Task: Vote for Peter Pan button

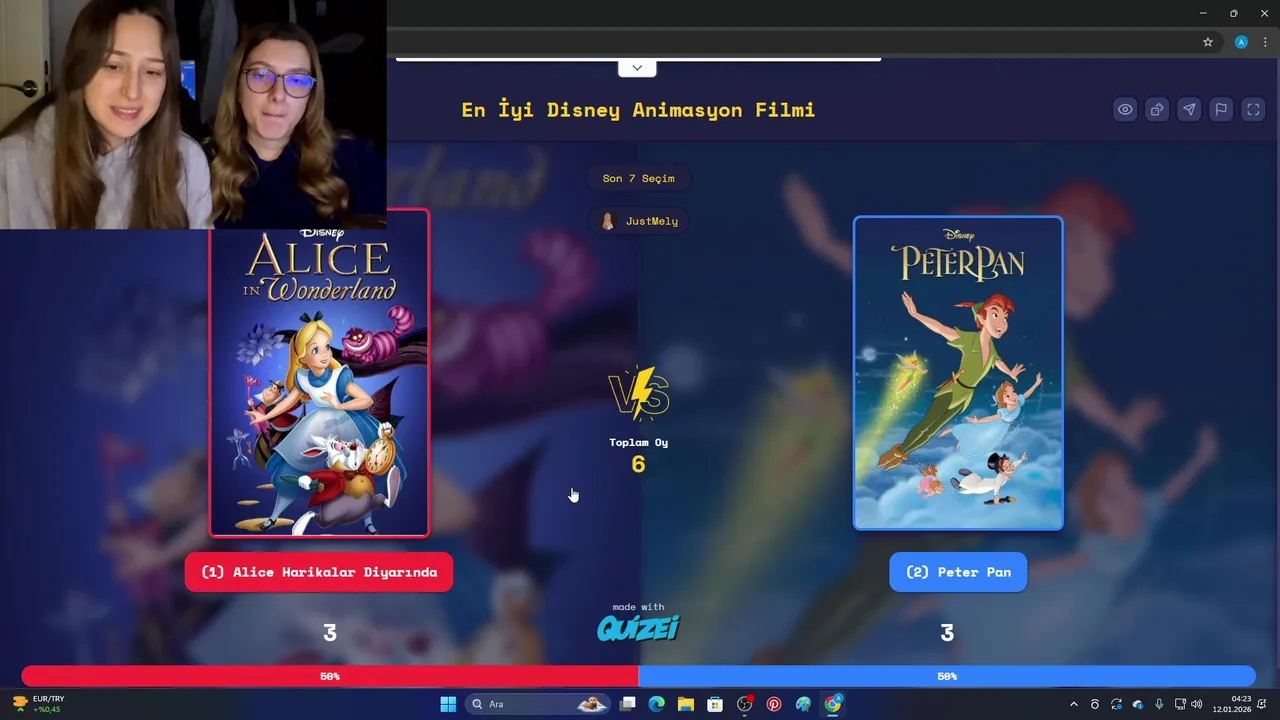Action: coord(958,572)
